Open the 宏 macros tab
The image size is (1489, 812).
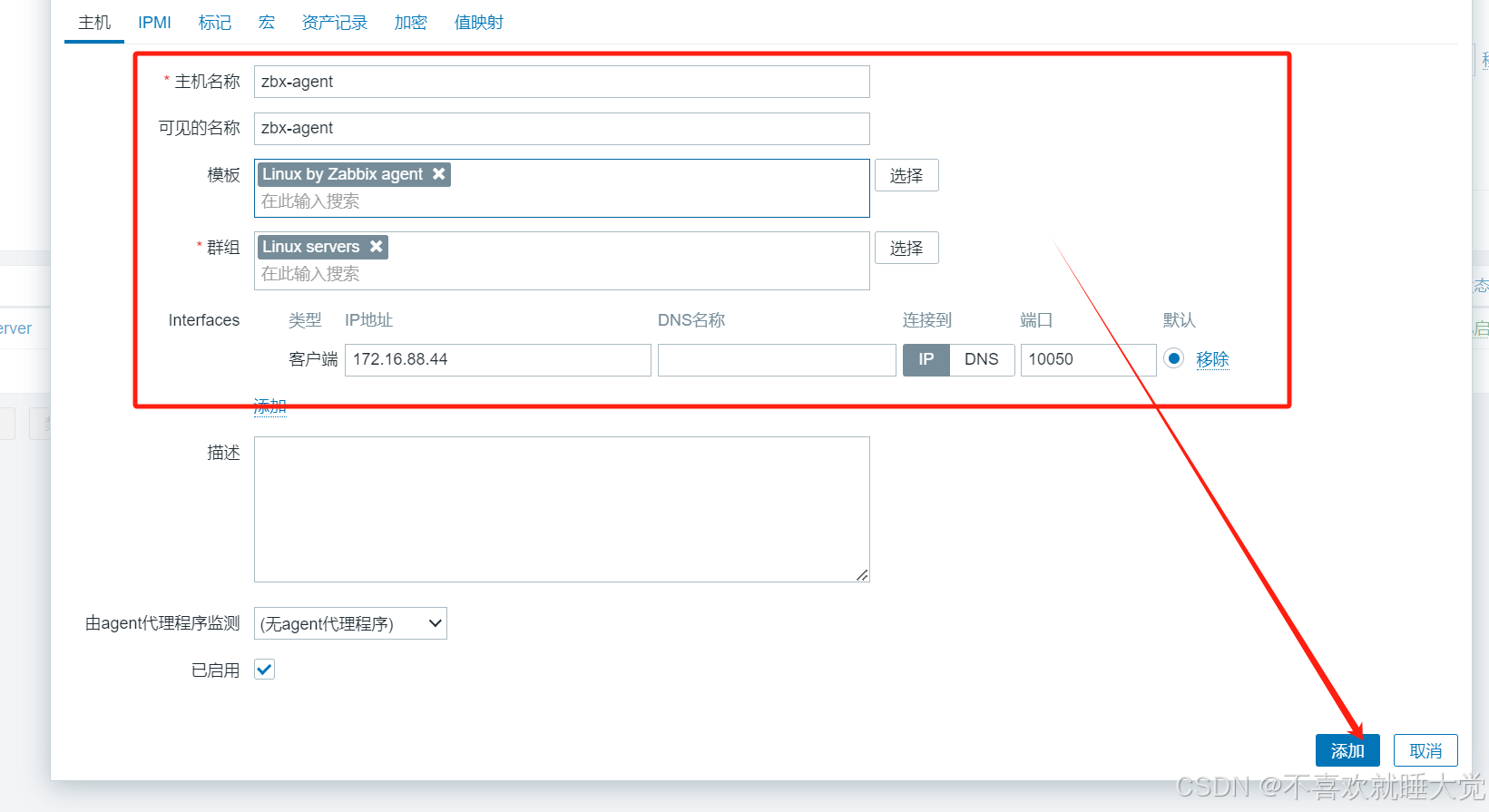click(x=267, y=23)
